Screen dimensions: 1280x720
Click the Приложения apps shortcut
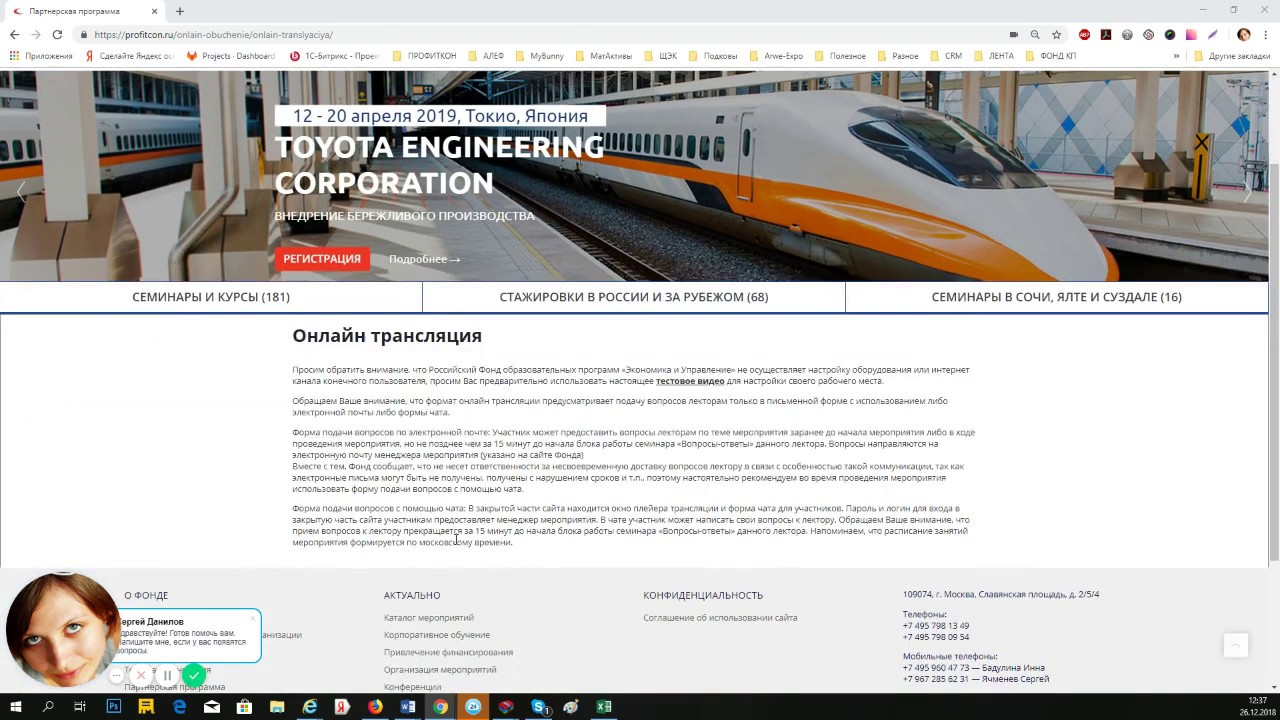tap(41, 56)
